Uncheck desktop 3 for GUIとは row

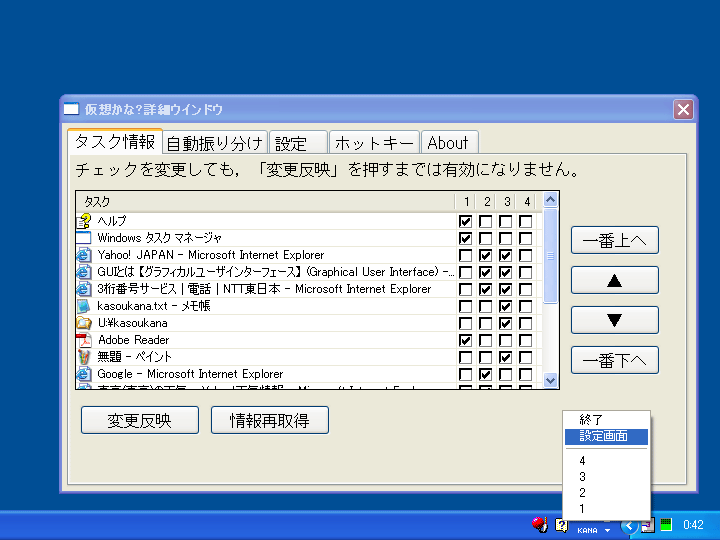point(506,272)
